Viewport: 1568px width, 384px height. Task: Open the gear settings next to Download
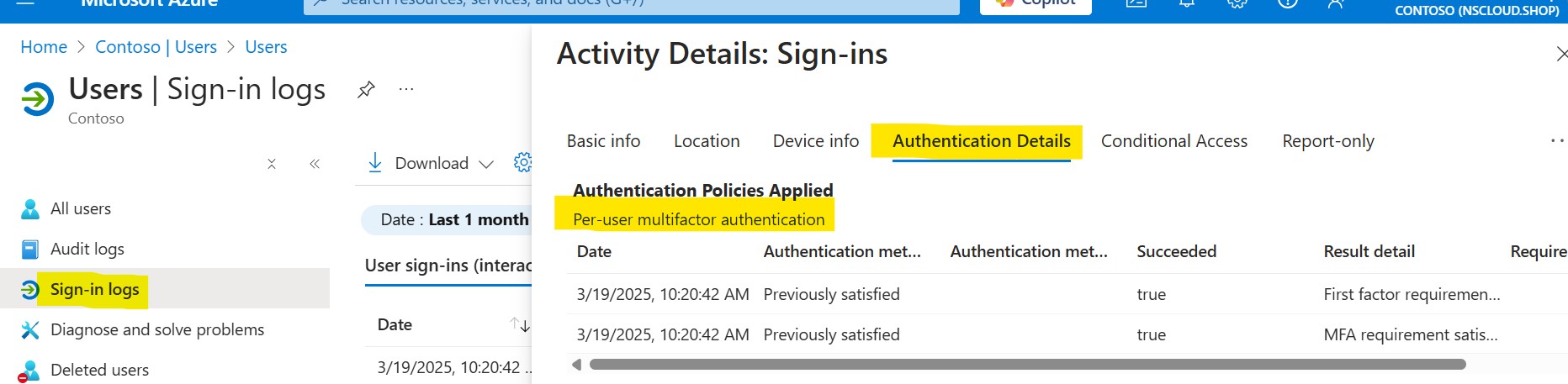click(x=523, y=163)
